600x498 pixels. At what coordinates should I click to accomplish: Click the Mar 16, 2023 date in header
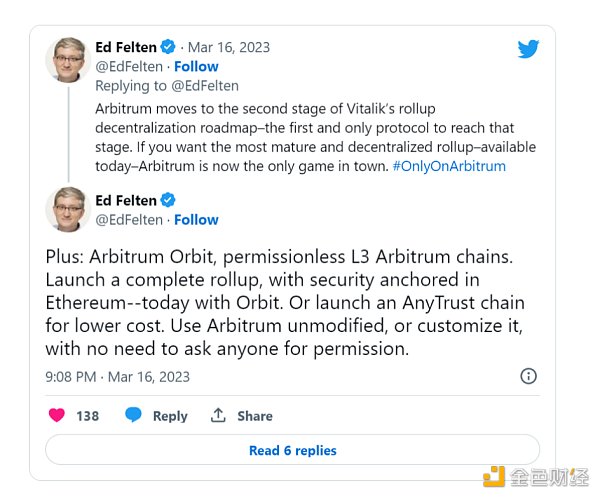[x=230, y=47]
